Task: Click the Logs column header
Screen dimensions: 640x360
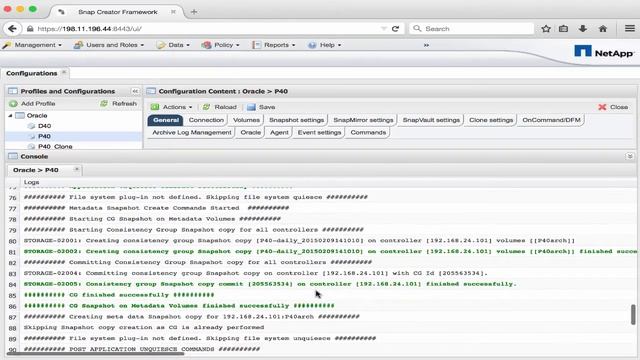Action: (x=31, y=182)
